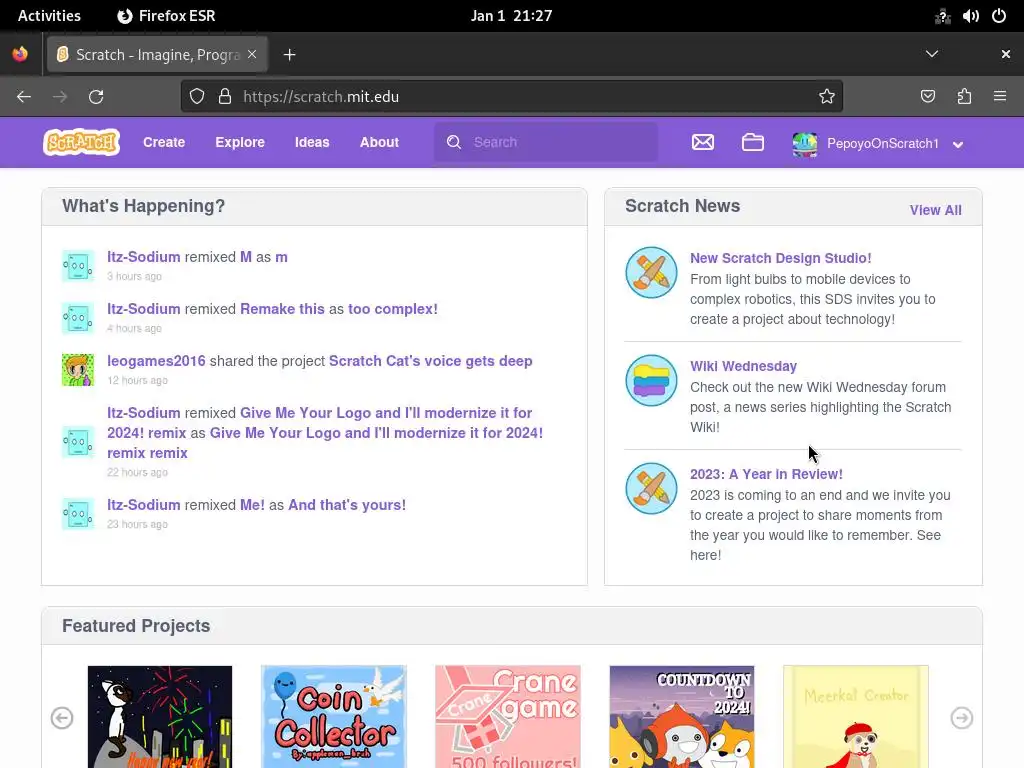Open the 'too complex!' remix link
The width and height of the screenshot is (1024, 768).
point(392,309)
